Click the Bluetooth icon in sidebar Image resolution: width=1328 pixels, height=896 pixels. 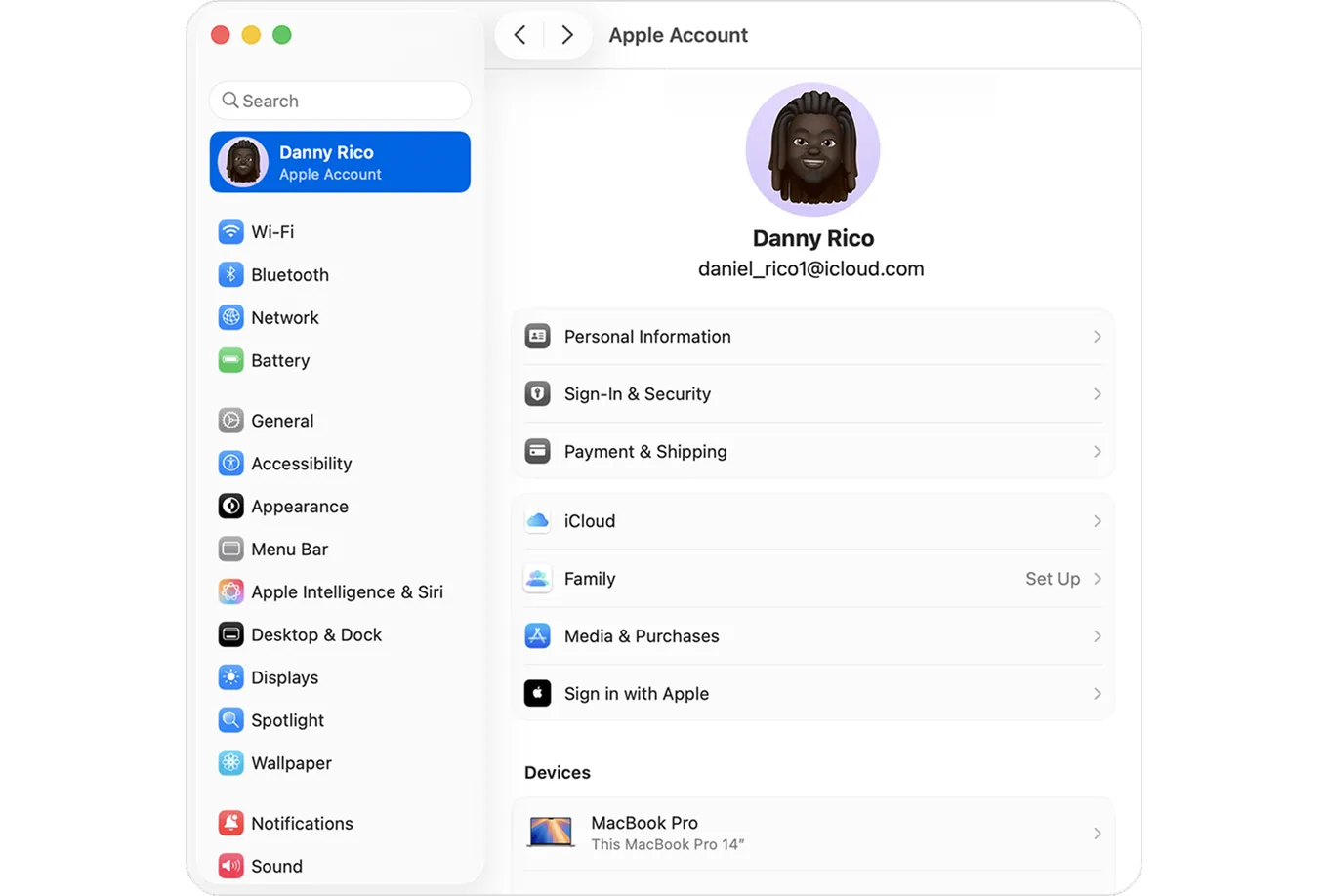coord(230,274)
